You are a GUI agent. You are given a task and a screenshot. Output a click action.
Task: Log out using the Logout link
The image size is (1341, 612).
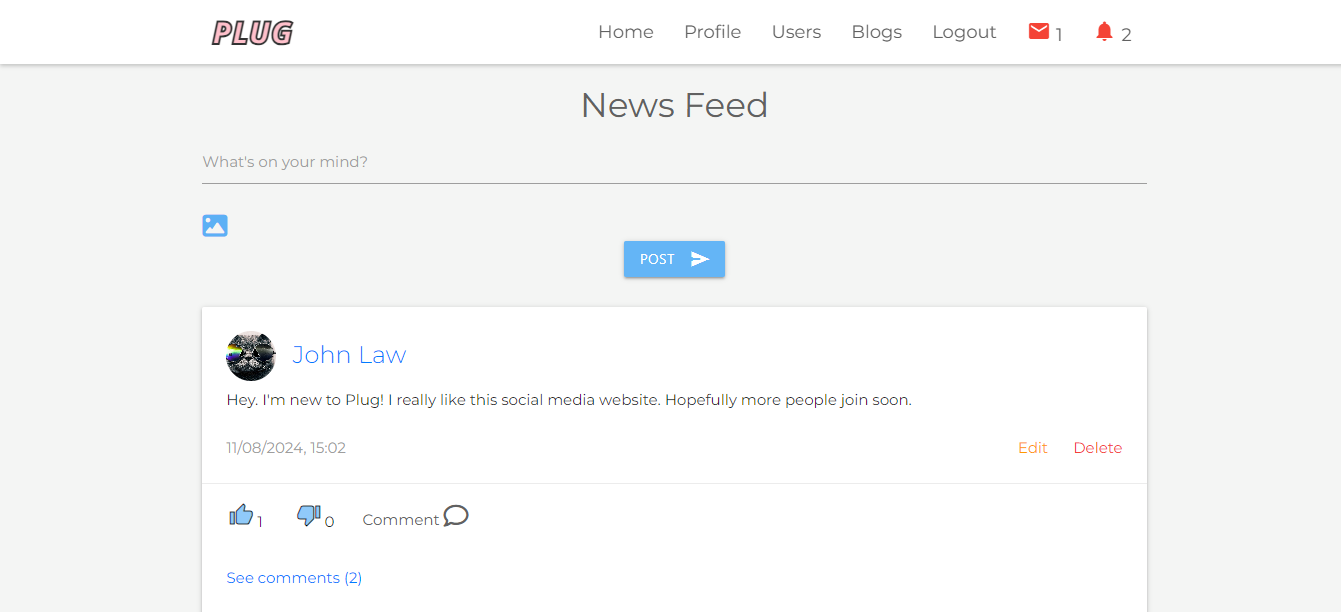click(x=964, y=32)
